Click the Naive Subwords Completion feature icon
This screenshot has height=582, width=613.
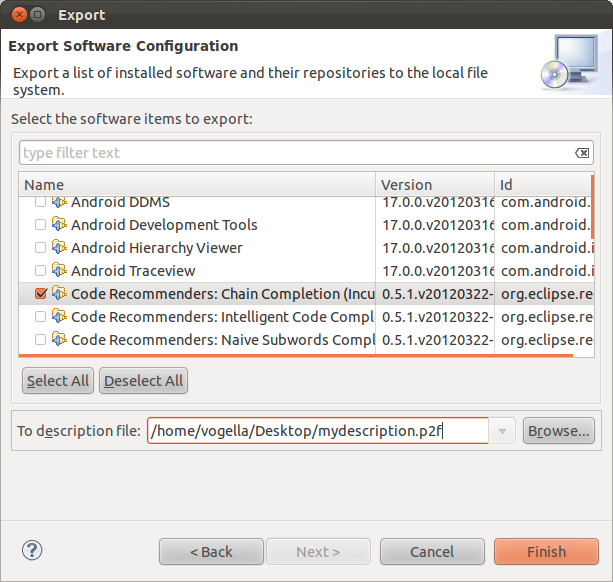(59, 340)
